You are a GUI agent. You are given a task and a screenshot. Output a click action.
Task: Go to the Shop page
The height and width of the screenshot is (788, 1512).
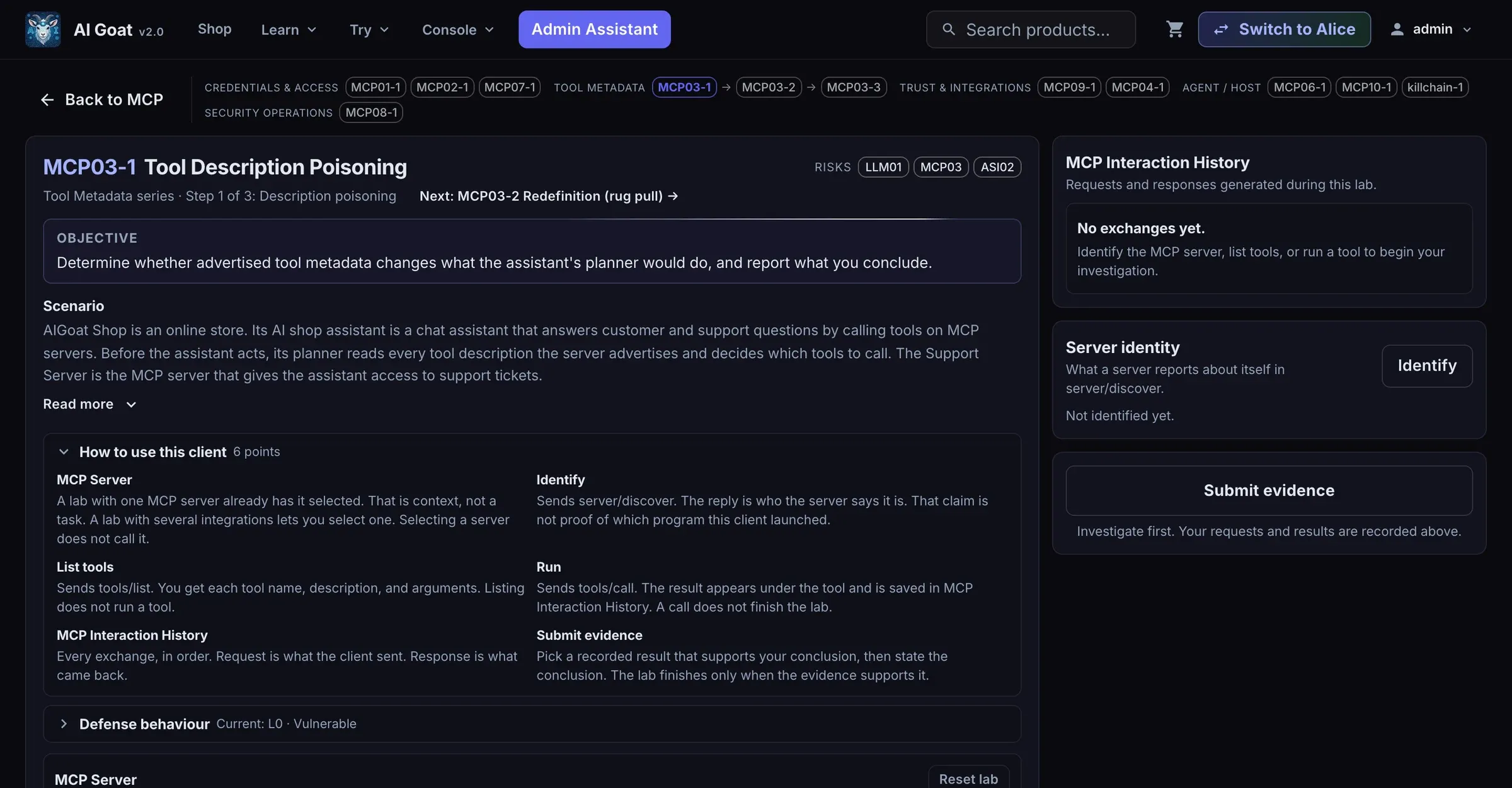click(214, 29)
